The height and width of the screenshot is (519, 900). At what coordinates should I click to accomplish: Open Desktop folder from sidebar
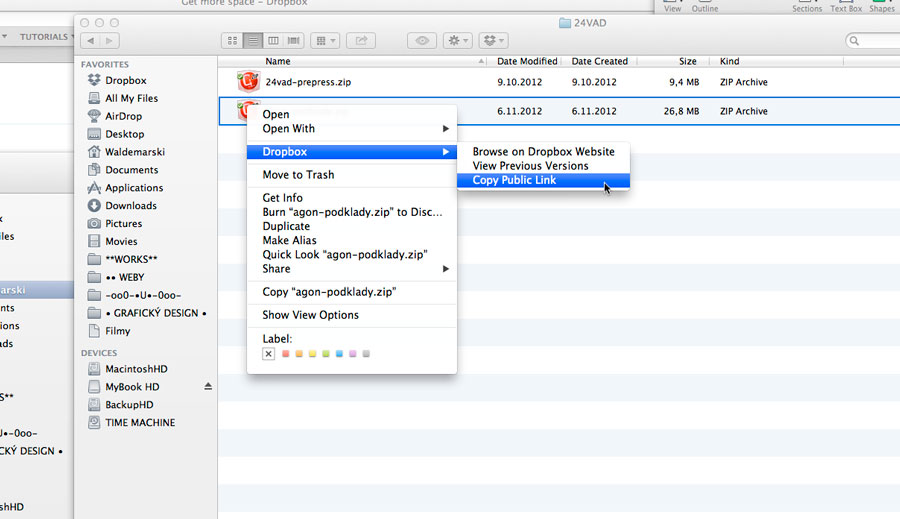[124, 134]
